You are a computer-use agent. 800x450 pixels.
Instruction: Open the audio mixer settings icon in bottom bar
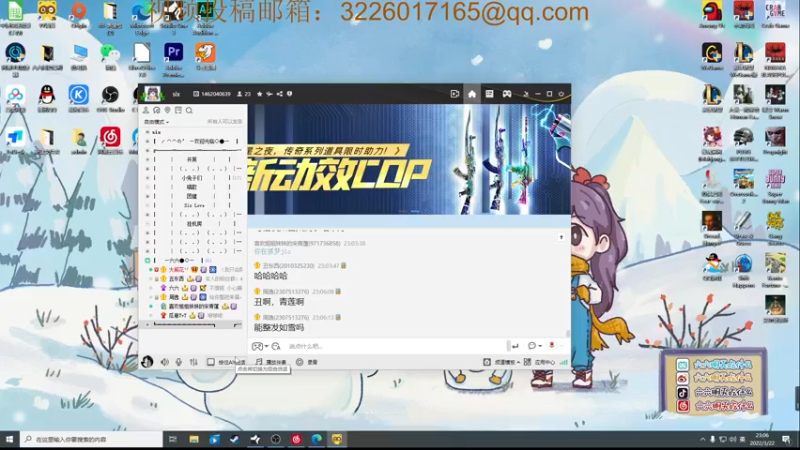193,362
